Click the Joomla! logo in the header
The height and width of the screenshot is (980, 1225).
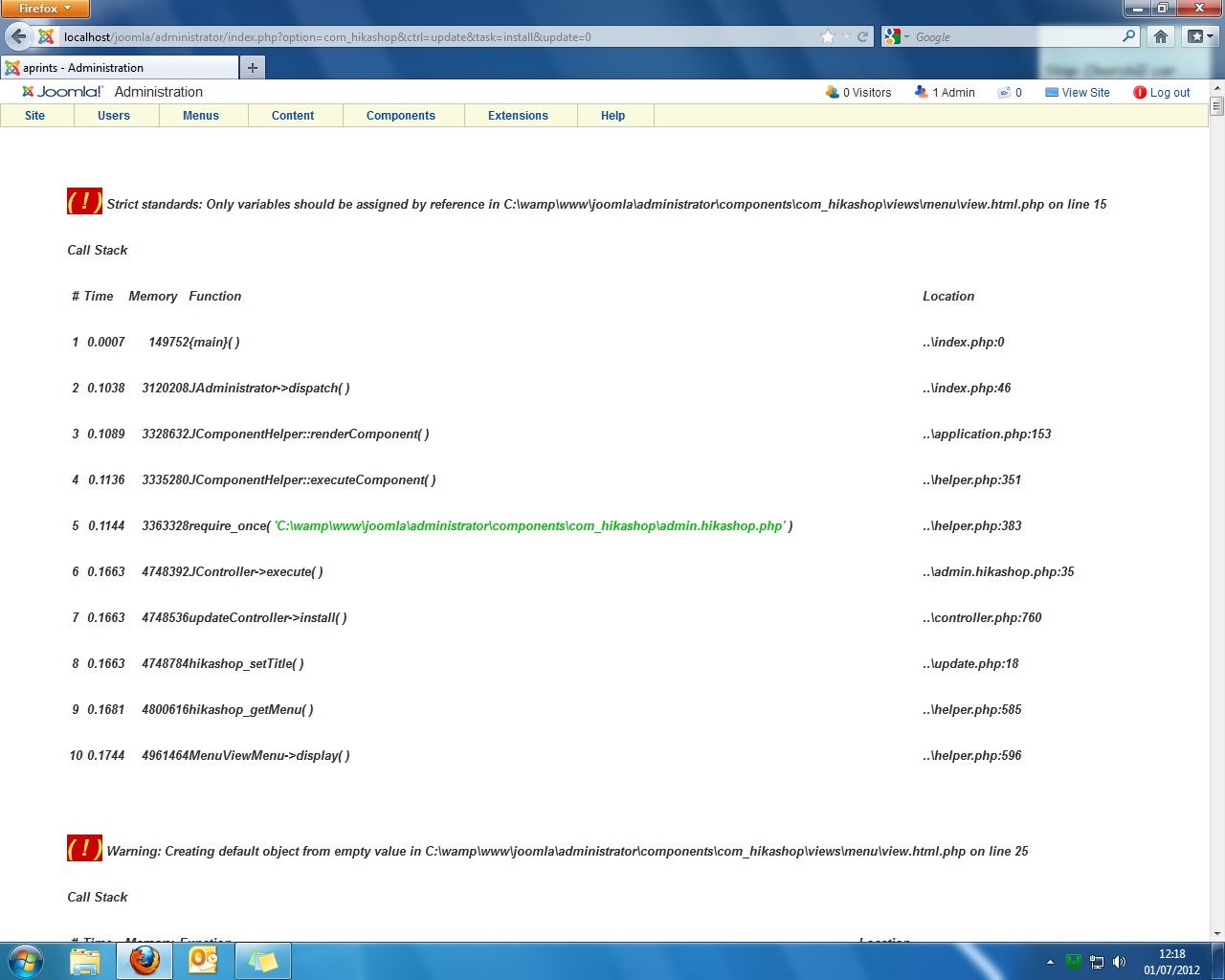tap(62, 92)
